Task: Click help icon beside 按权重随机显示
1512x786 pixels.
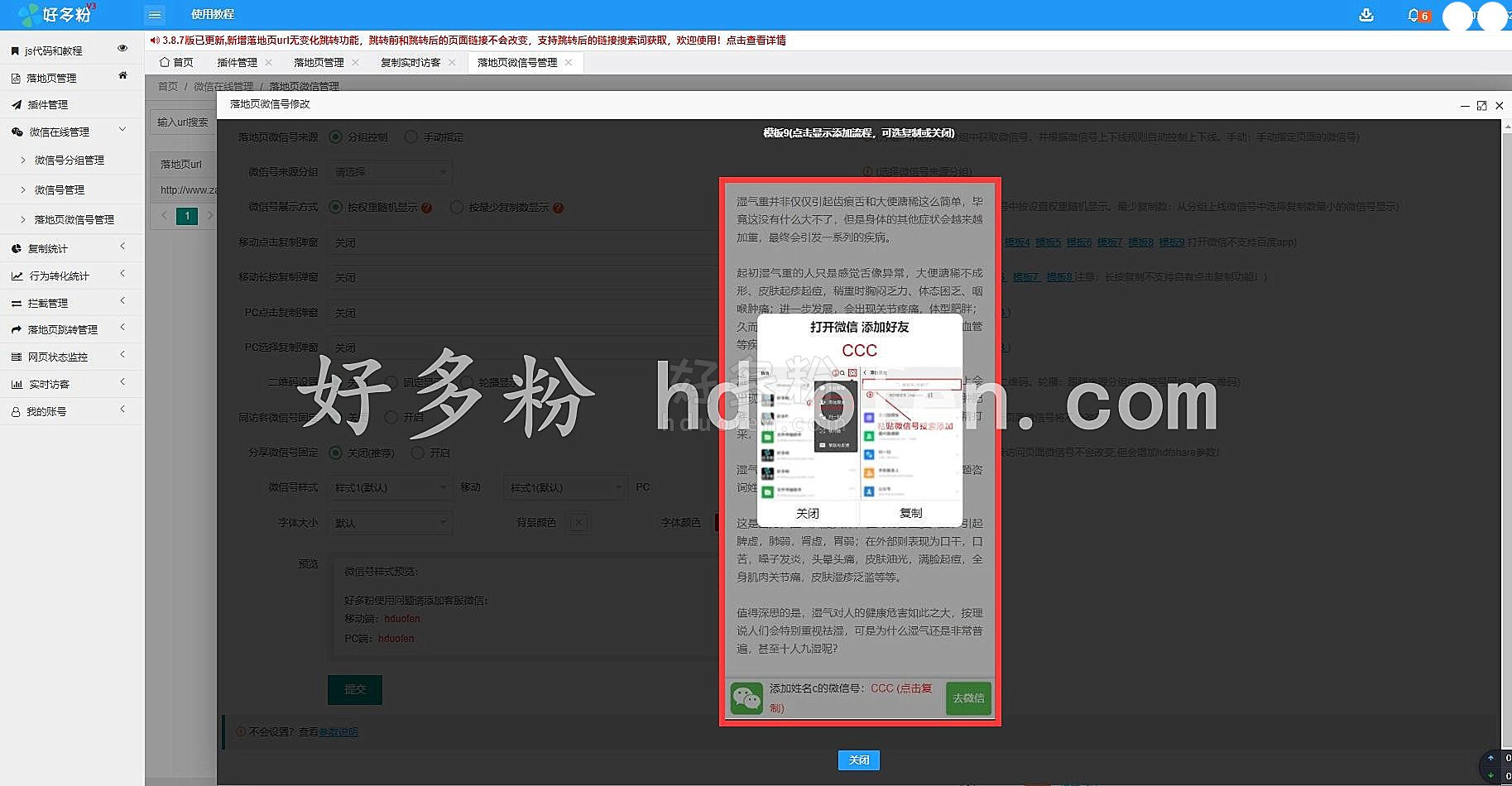Action: click(x=427, y=208)
